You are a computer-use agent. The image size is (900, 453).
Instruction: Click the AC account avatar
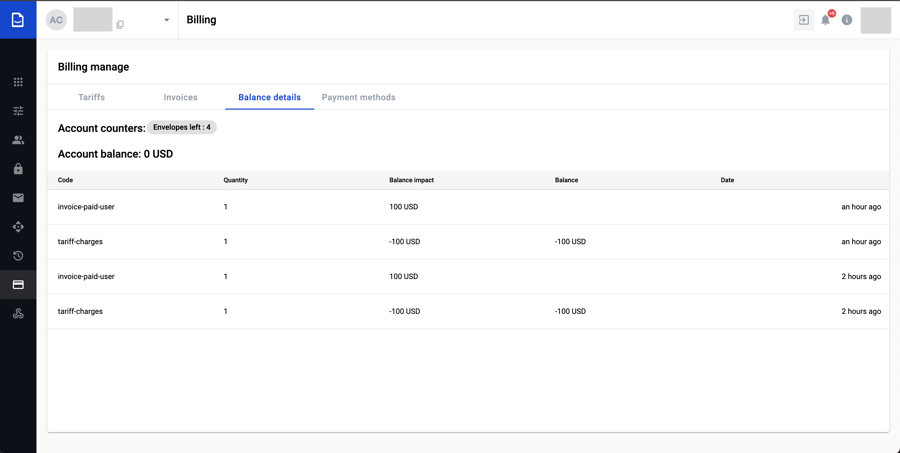pyautogui.click(x=56, y=20)
